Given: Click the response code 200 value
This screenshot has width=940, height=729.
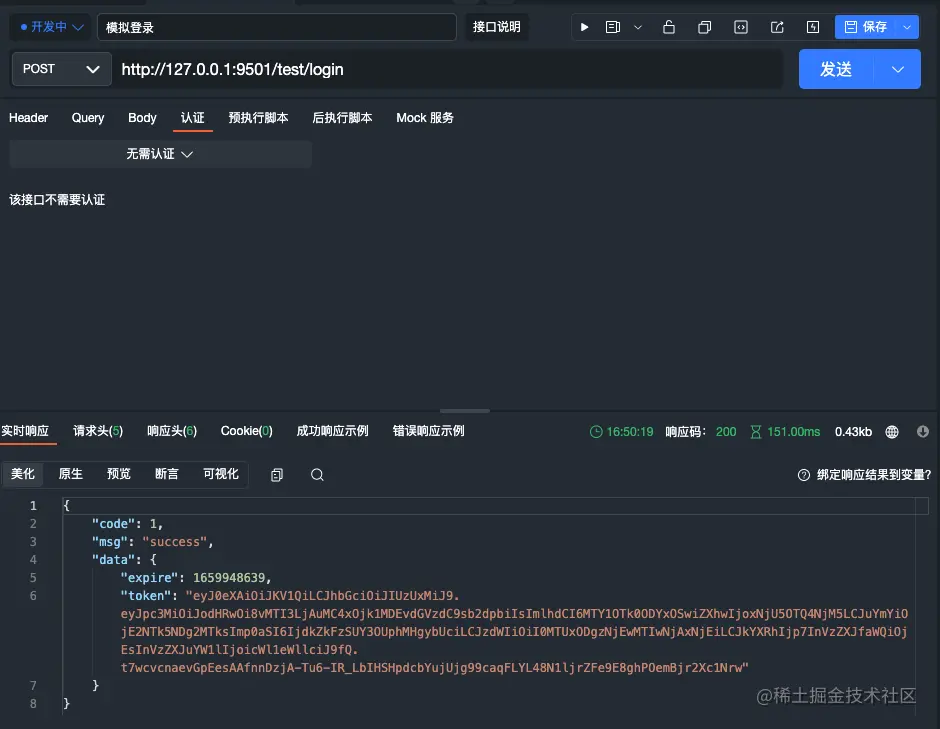Looking at the screenshot, I should tap(726, 432).
